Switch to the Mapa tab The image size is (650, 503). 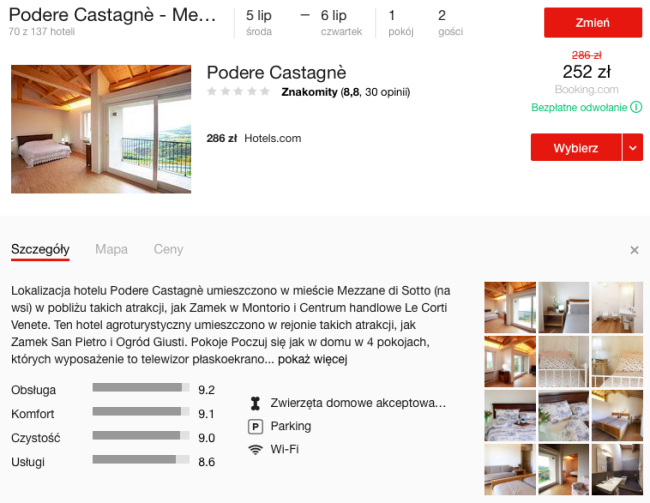(112, 249)
